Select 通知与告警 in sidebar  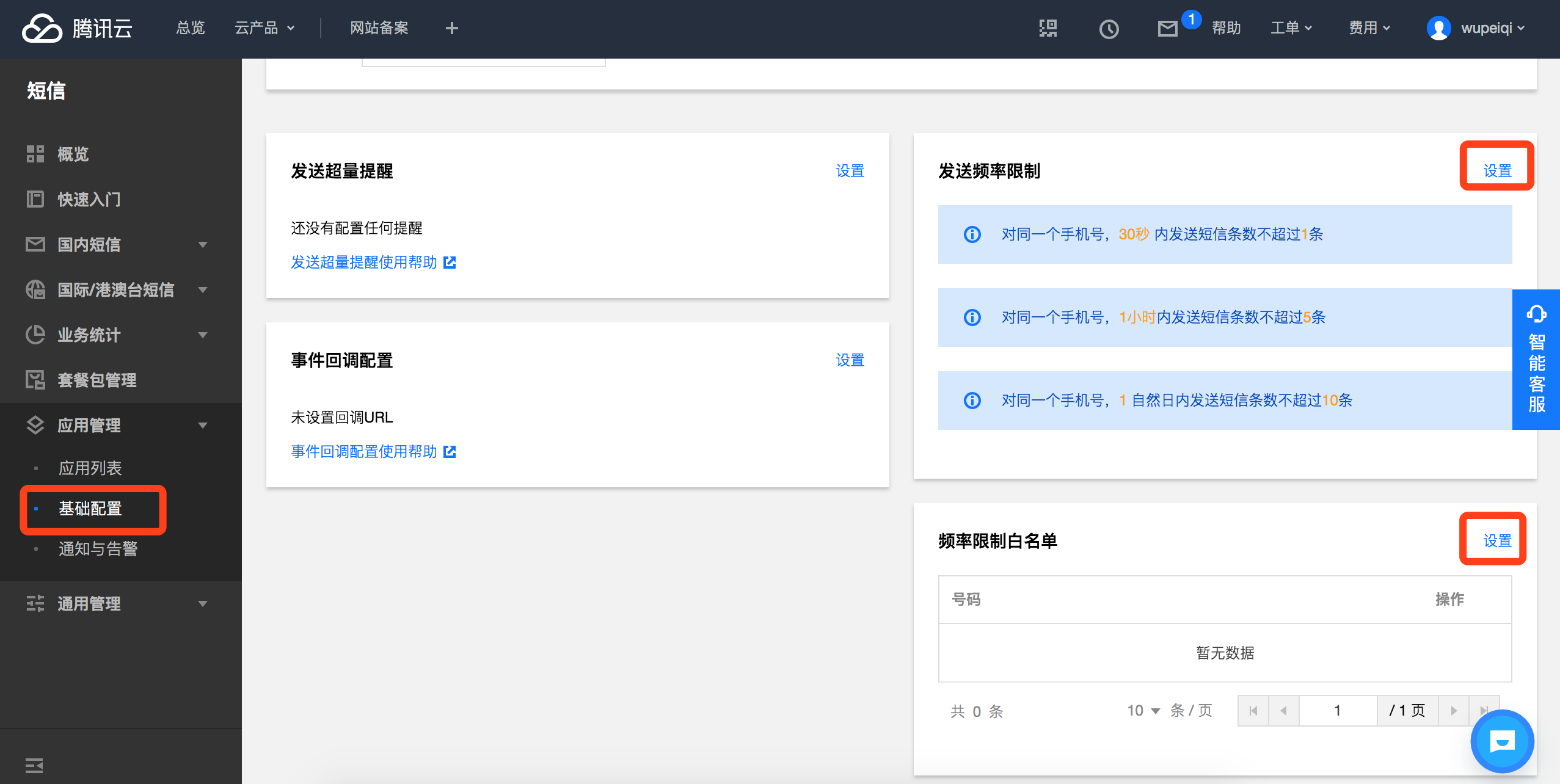pos(98,549)
